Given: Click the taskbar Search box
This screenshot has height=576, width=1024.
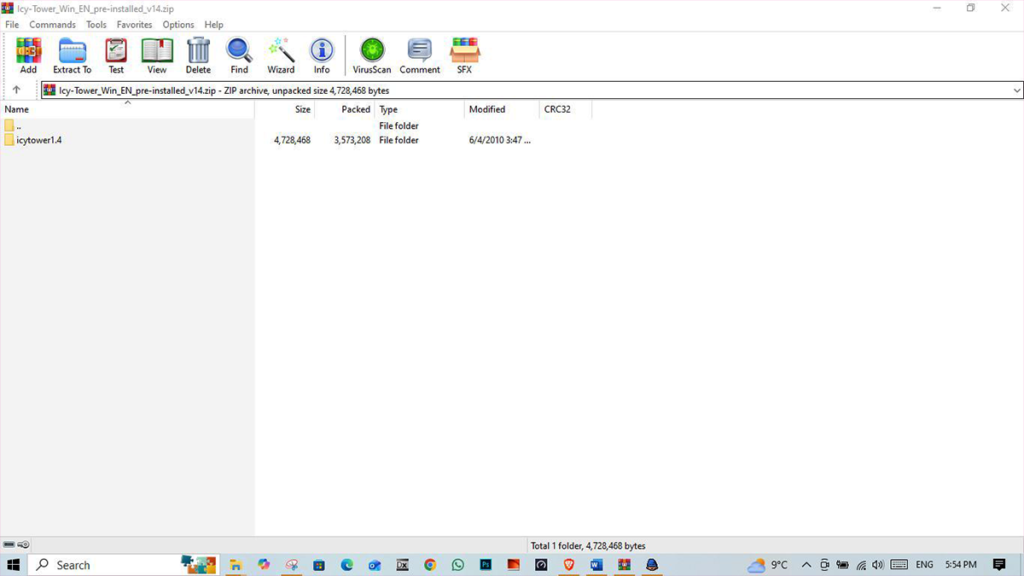Looking at the screenshot, I should pyautogui.click(x=124, y=565).
